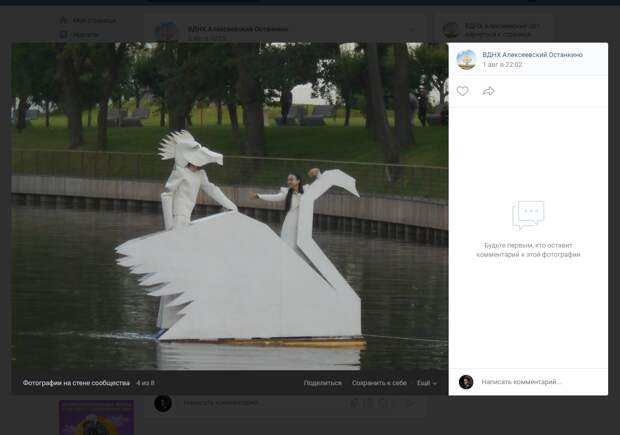Click background community avatar in right column
Screen dimensions: 620x435
coord(451,30)
